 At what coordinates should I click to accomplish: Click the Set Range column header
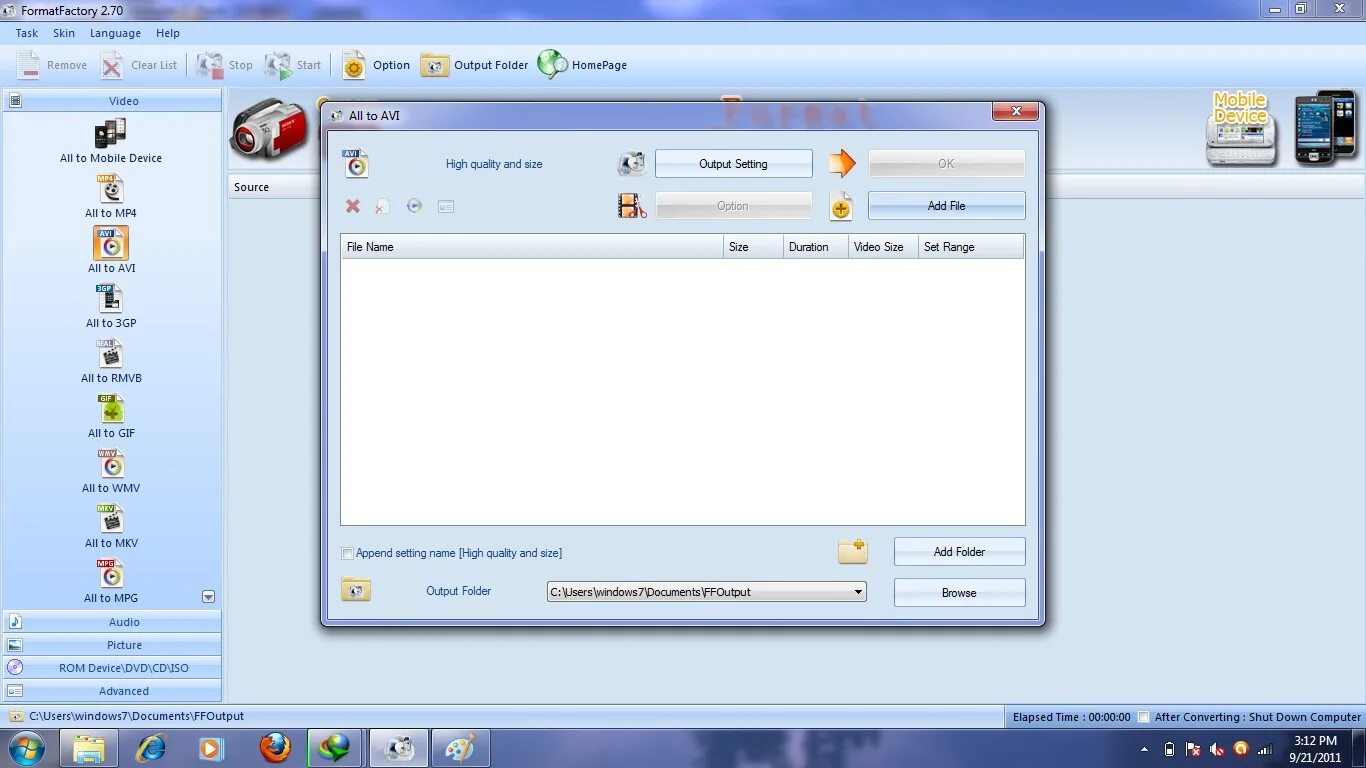(971, 247)
